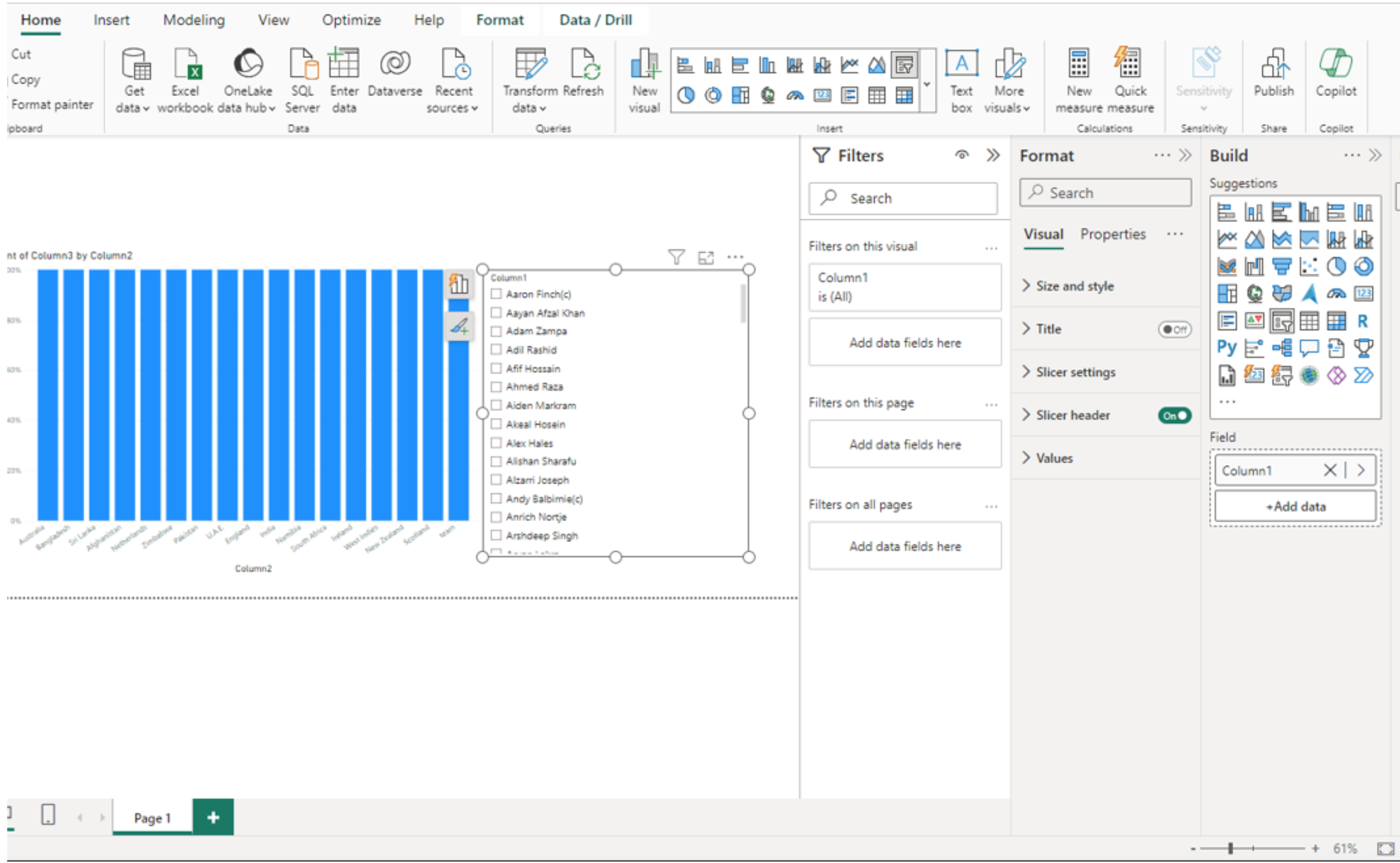Open Column1 field options arrow
Screen dimensions: 1400x863
coord(1361,470)
